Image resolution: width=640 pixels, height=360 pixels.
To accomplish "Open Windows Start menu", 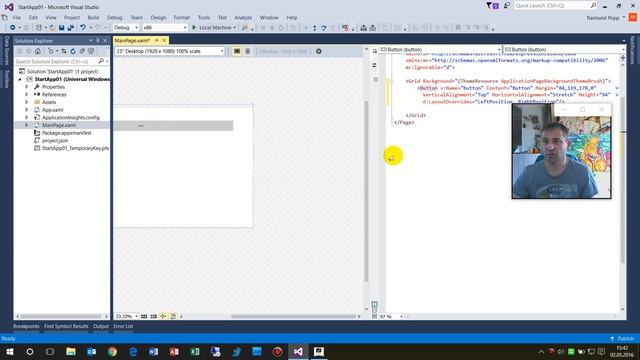I will [x=9, y=351].
